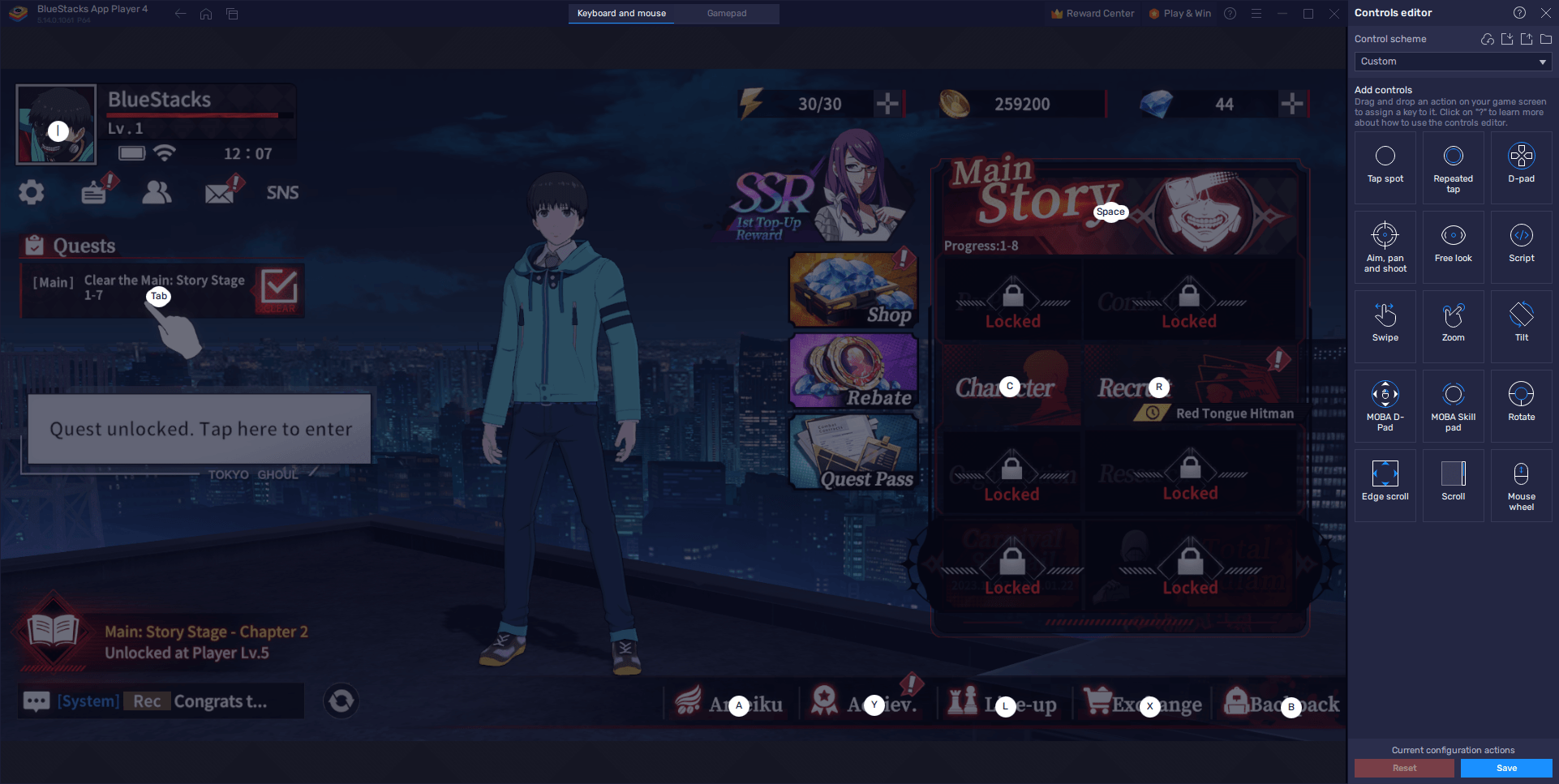Select the R key marker on Recruit
1559x784 pixels.
click(x=1159, y=388)
